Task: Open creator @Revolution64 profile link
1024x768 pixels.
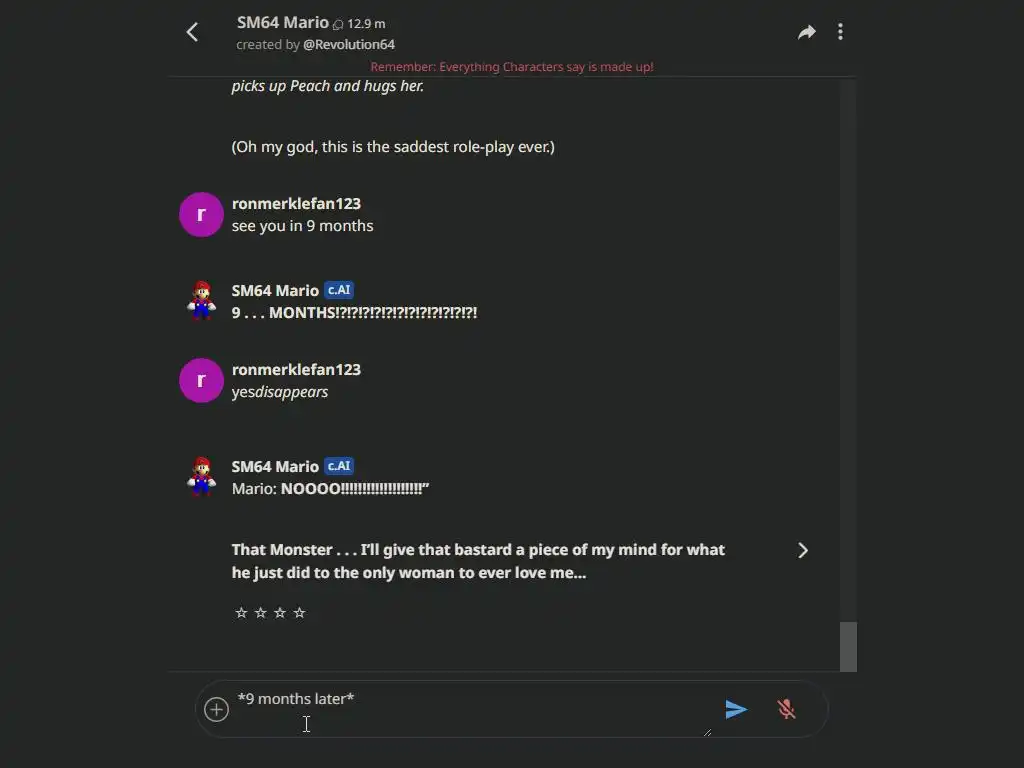Action: 349,45
